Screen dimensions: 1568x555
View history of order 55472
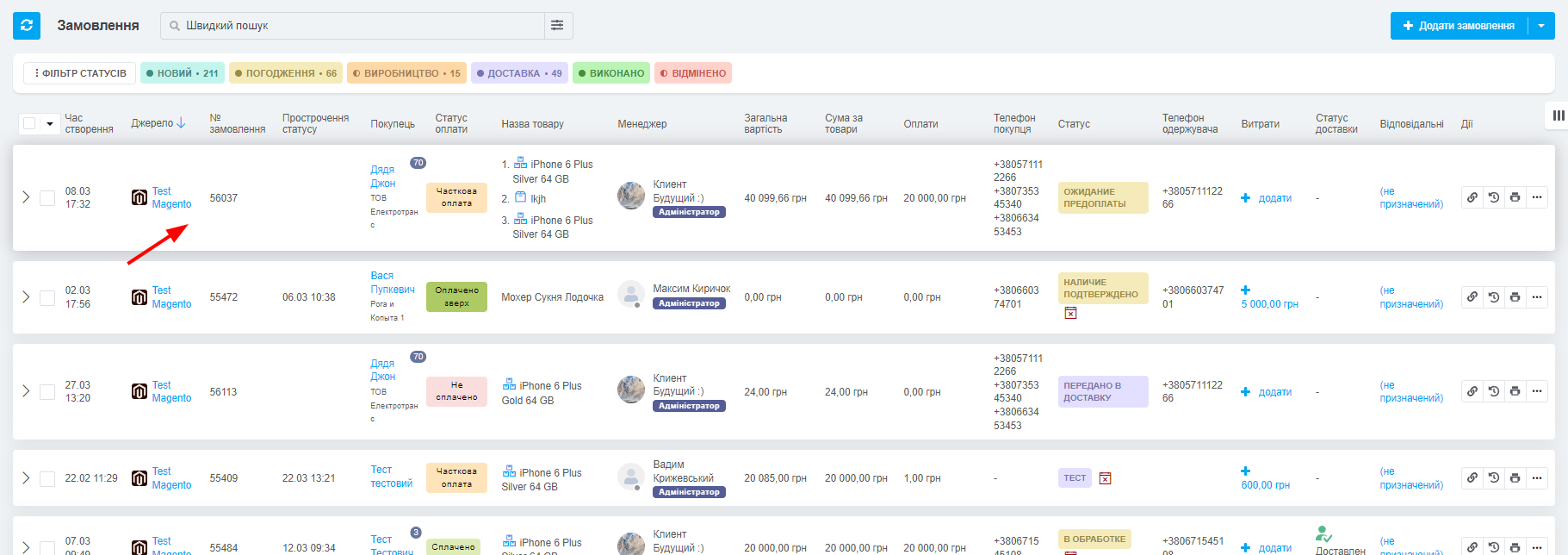(x=1494, y=297)
